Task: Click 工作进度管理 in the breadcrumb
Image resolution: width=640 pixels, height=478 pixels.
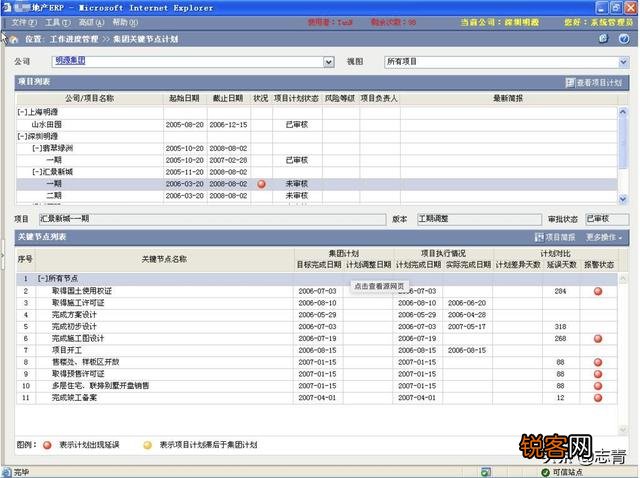Action: point(74,39)
